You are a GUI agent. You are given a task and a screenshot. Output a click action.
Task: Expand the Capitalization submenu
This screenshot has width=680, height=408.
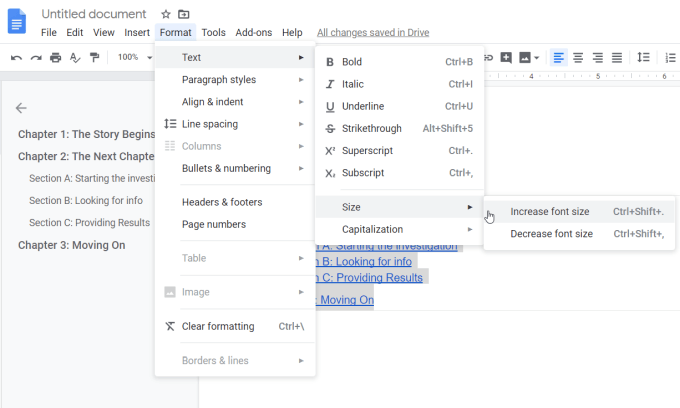[x=399, y=229]
